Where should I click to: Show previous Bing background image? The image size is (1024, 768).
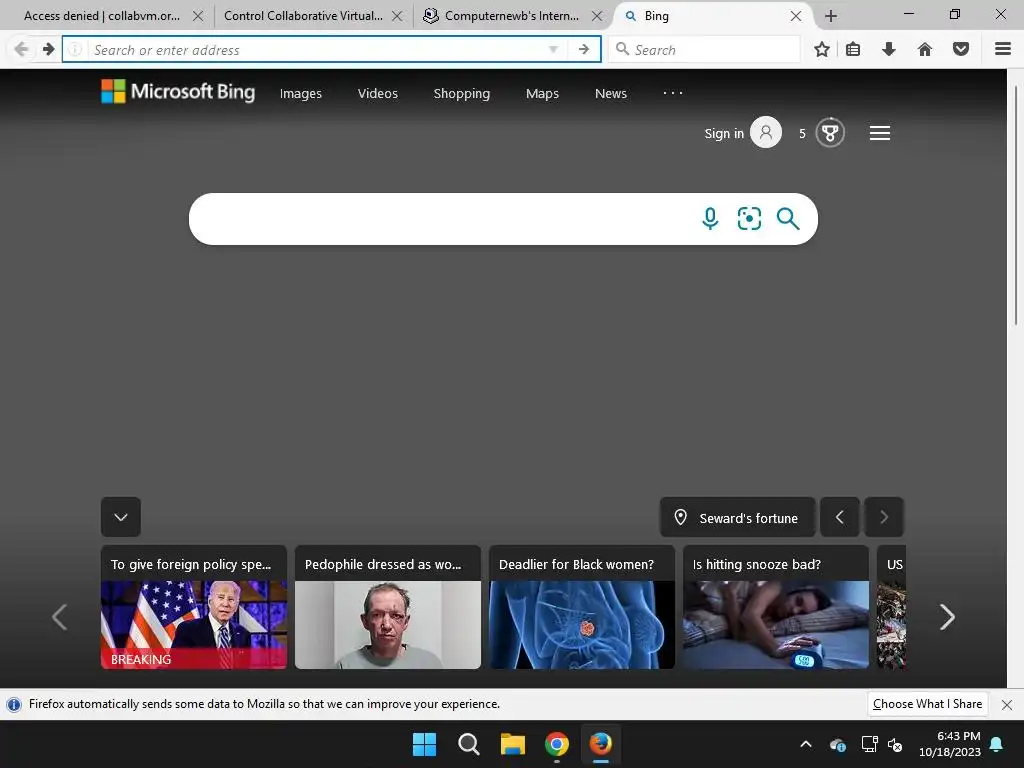(x=840, y=517)
